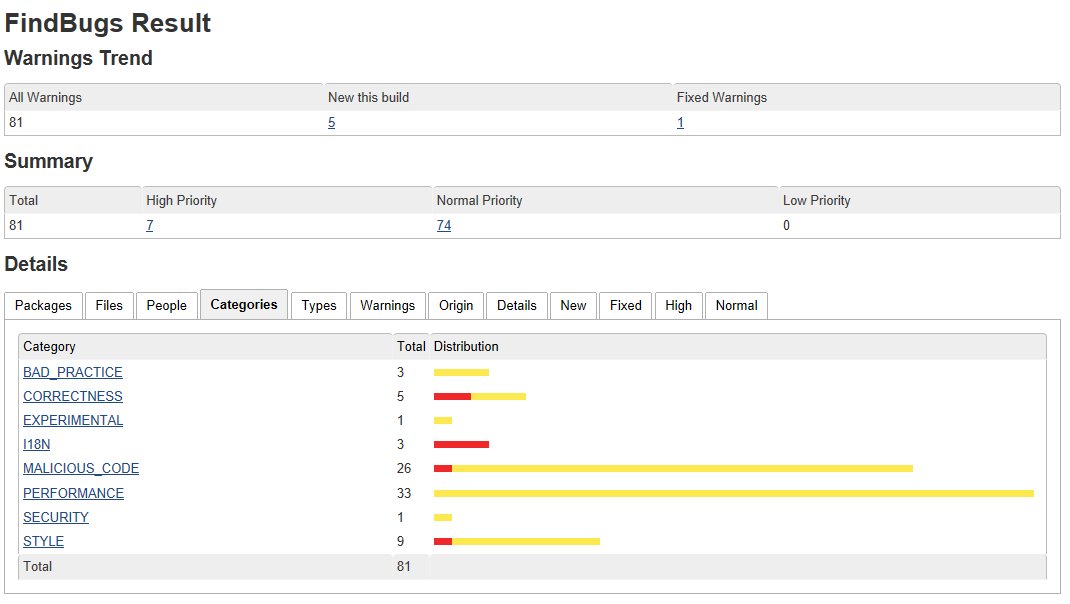Click the I18N red distribution bar
The image size is (1070, 604).
(461, 445)
